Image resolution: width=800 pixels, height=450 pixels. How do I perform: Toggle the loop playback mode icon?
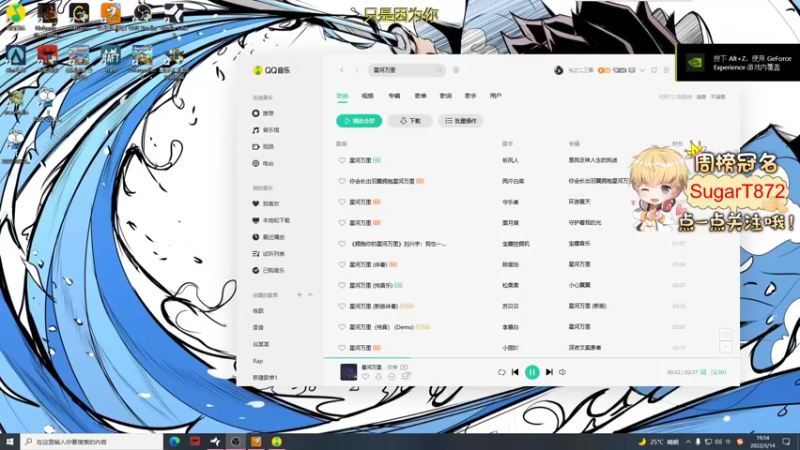pos(502,372)
